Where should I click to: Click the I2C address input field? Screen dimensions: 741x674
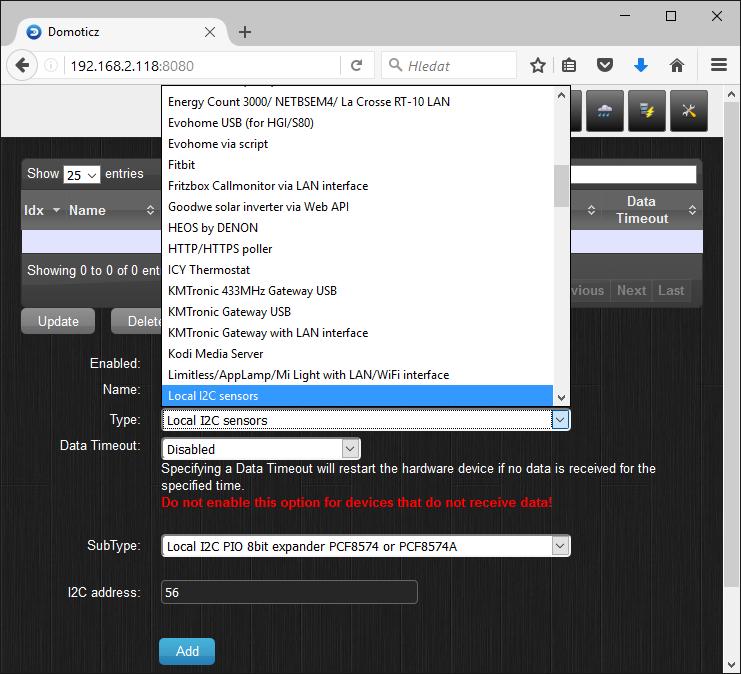[289, 592]
